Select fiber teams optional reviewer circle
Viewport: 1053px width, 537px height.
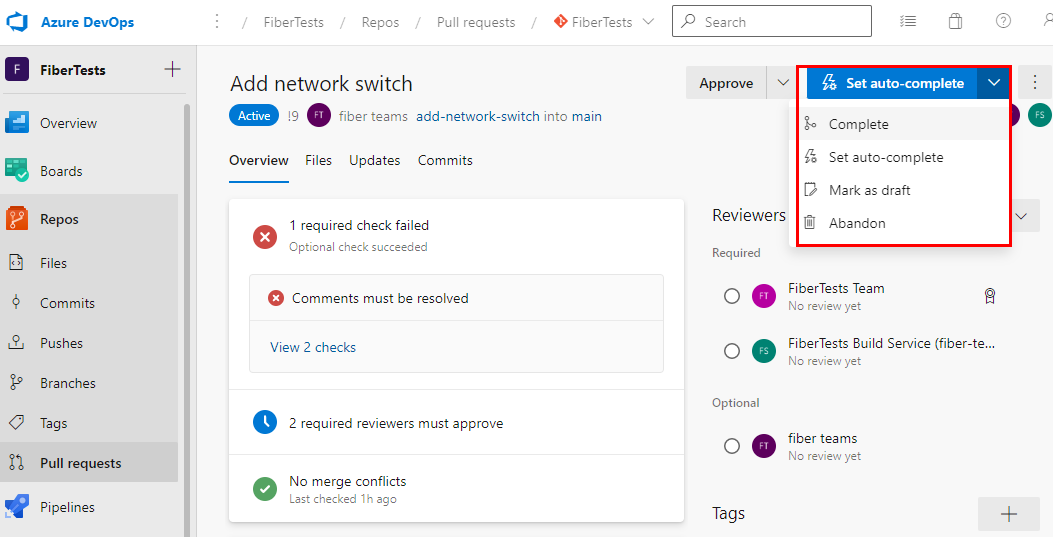(x=732, y=446)
